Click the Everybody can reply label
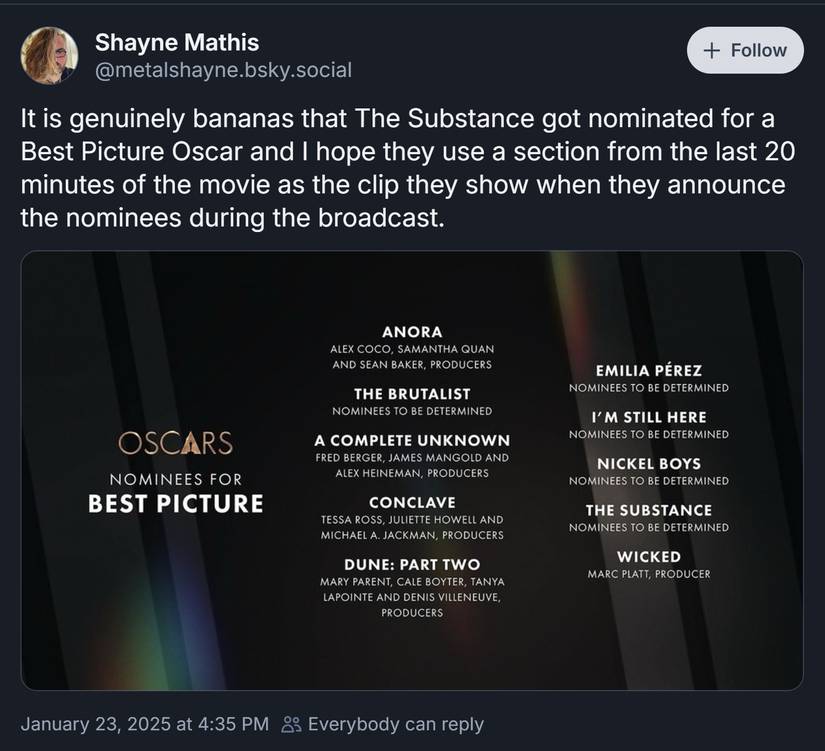 pyautogui.click(x=394, y=724)
